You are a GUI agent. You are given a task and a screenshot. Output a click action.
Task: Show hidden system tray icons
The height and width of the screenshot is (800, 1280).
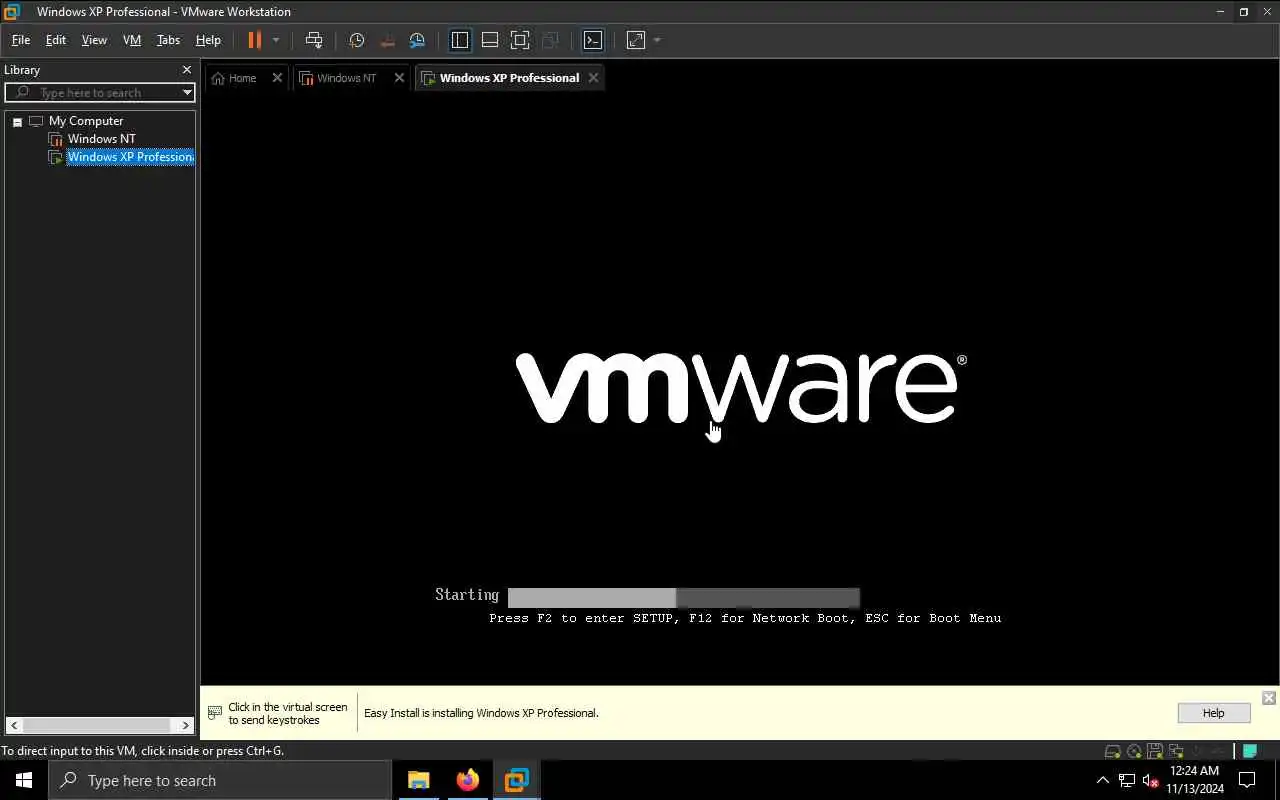1103,780
